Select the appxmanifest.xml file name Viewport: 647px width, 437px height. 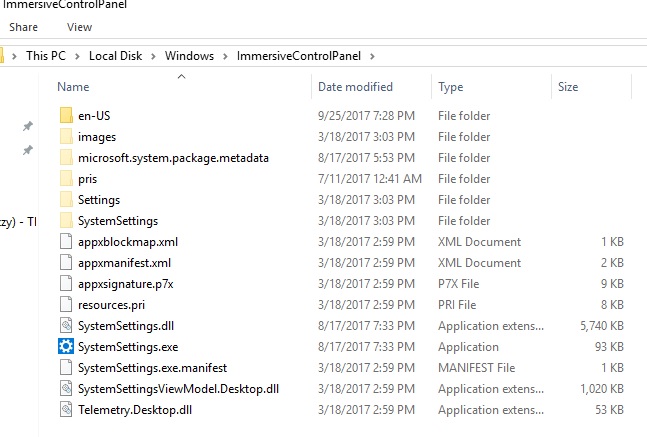pos(124,263)
